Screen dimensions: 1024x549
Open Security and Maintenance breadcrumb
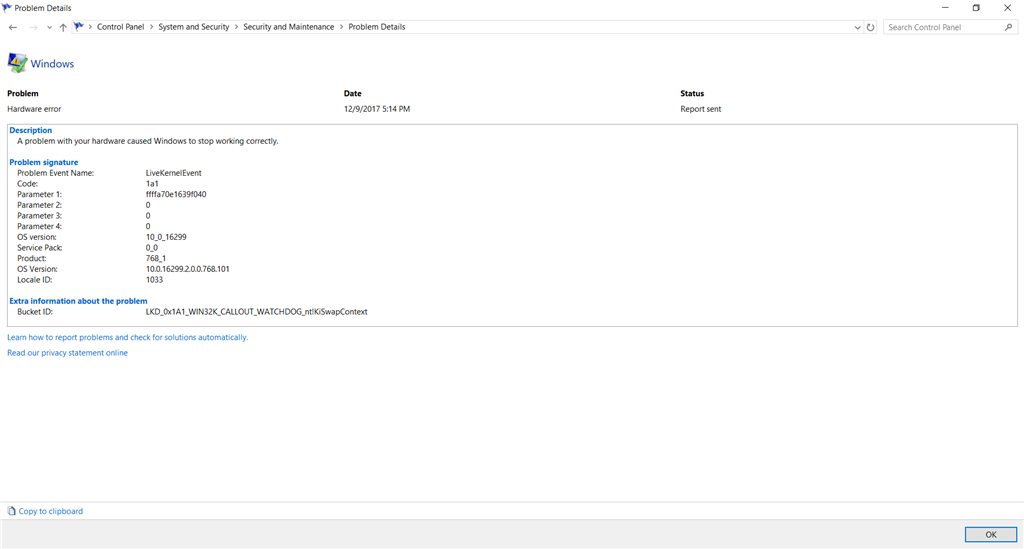coord(289,27)
